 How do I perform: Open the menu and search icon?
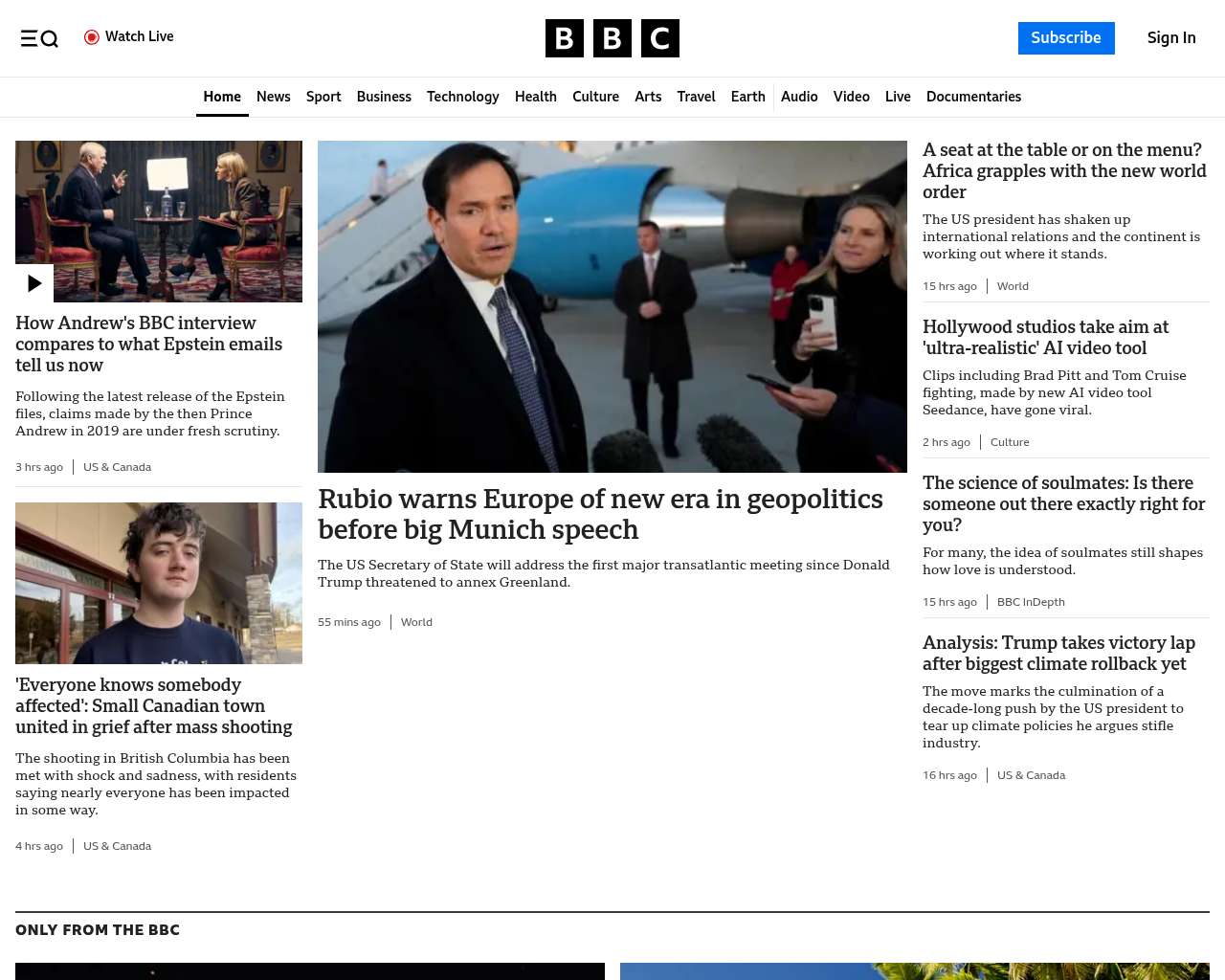(39, 38)
